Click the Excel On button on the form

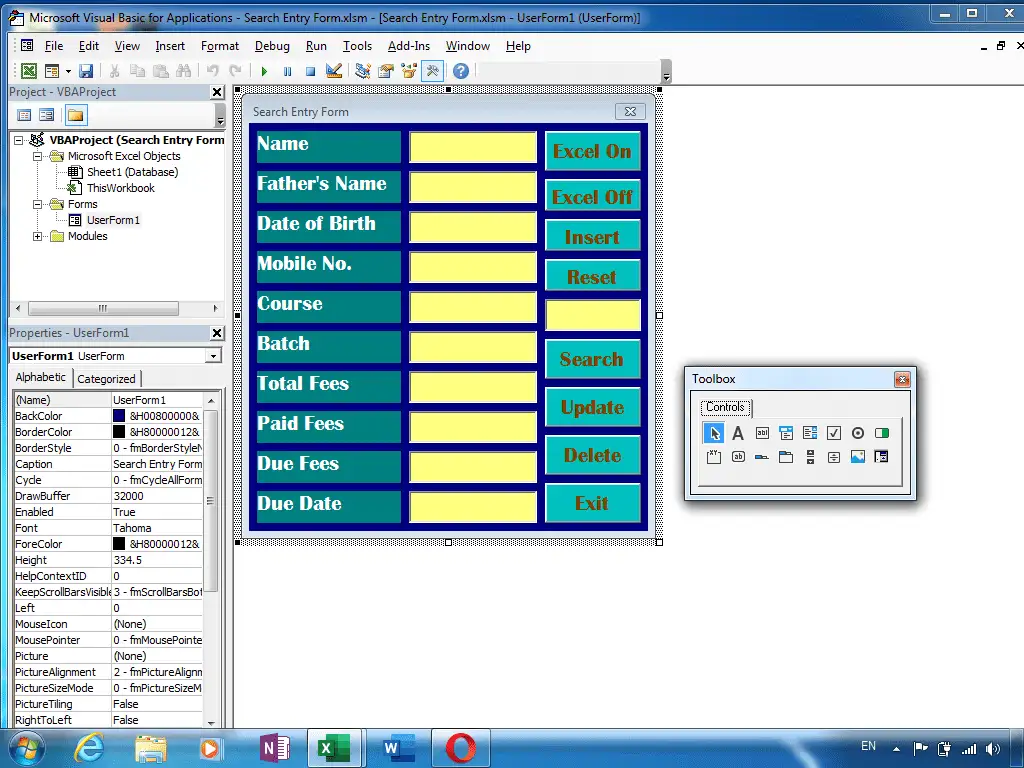click(x=592, y=151)
